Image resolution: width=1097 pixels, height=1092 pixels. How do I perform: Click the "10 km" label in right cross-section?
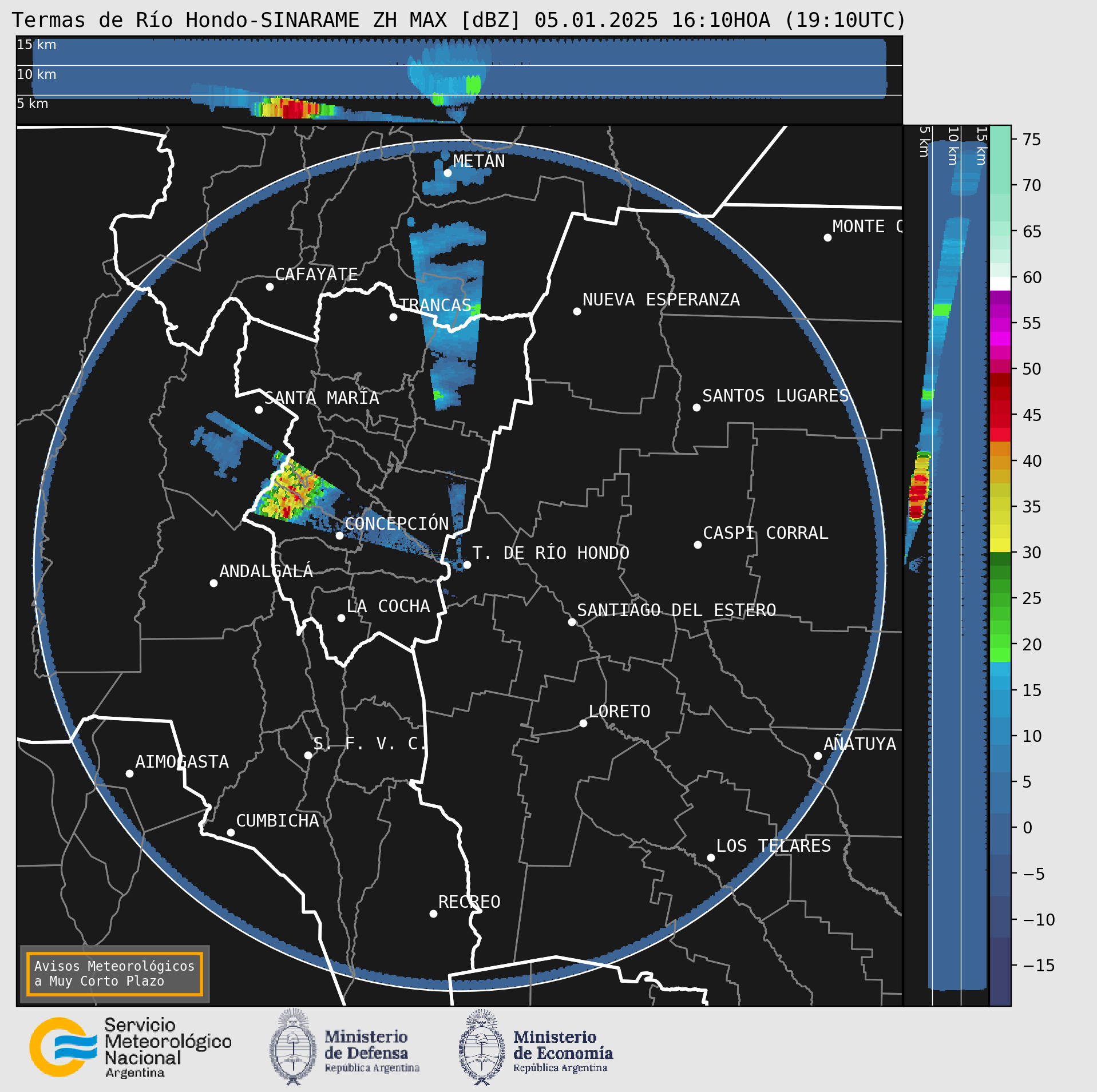click(953, 146)
